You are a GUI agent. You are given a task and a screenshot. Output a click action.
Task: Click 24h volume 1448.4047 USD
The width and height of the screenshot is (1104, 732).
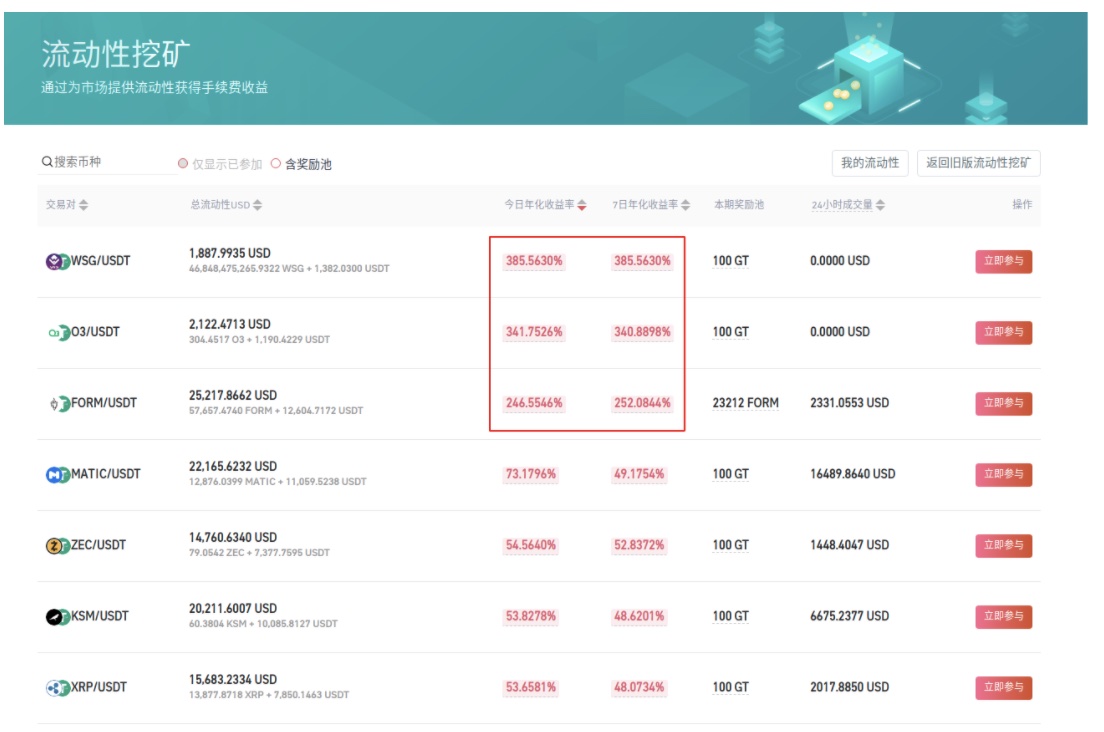[849, 545]
